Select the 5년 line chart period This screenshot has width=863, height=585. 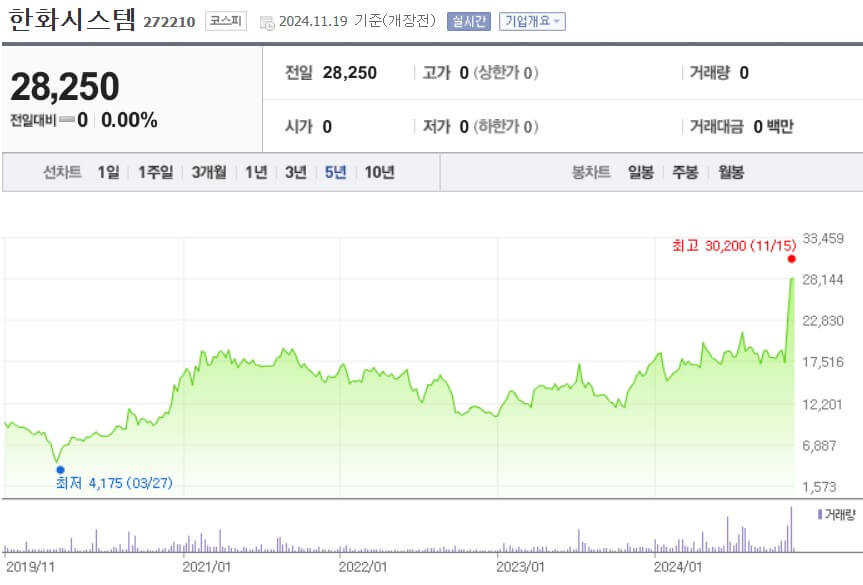point(335,172)
